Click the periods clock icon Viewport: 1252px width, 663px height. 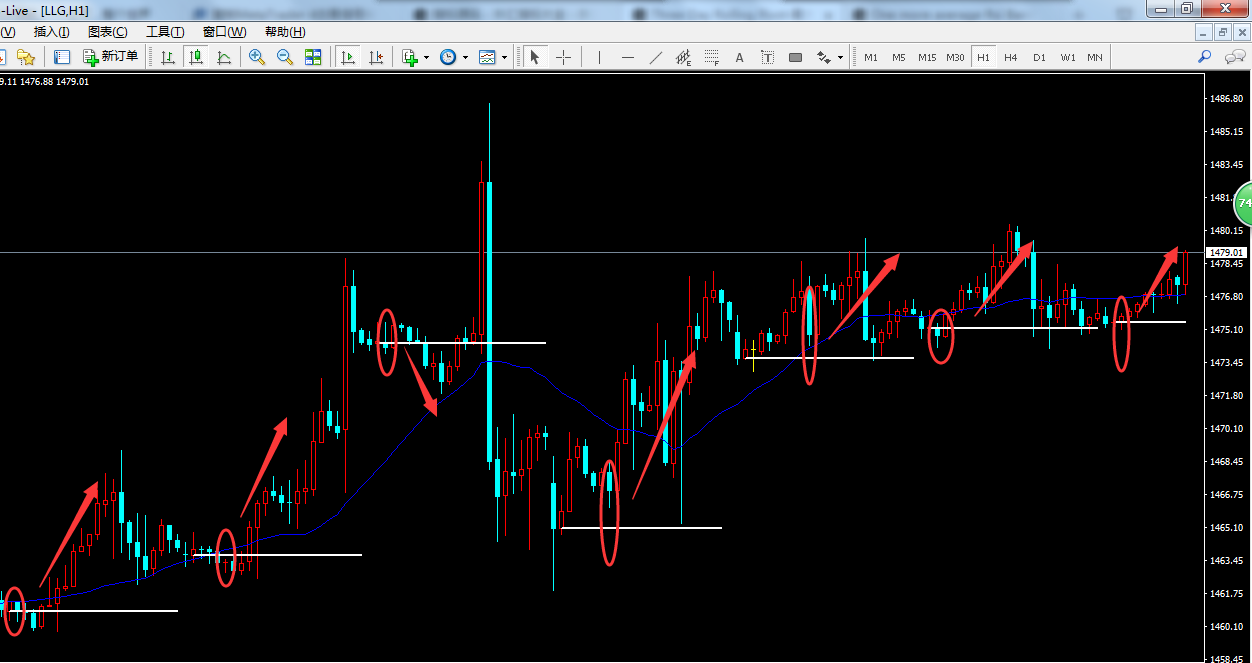click(448, 57)
